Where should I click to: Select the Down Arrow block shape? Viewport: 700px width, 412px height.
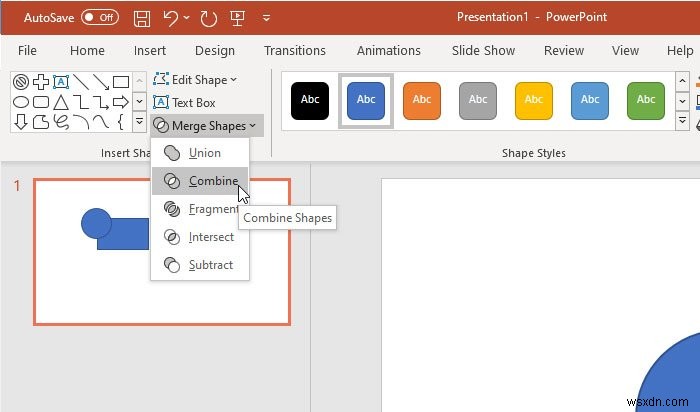click(21, 121)
